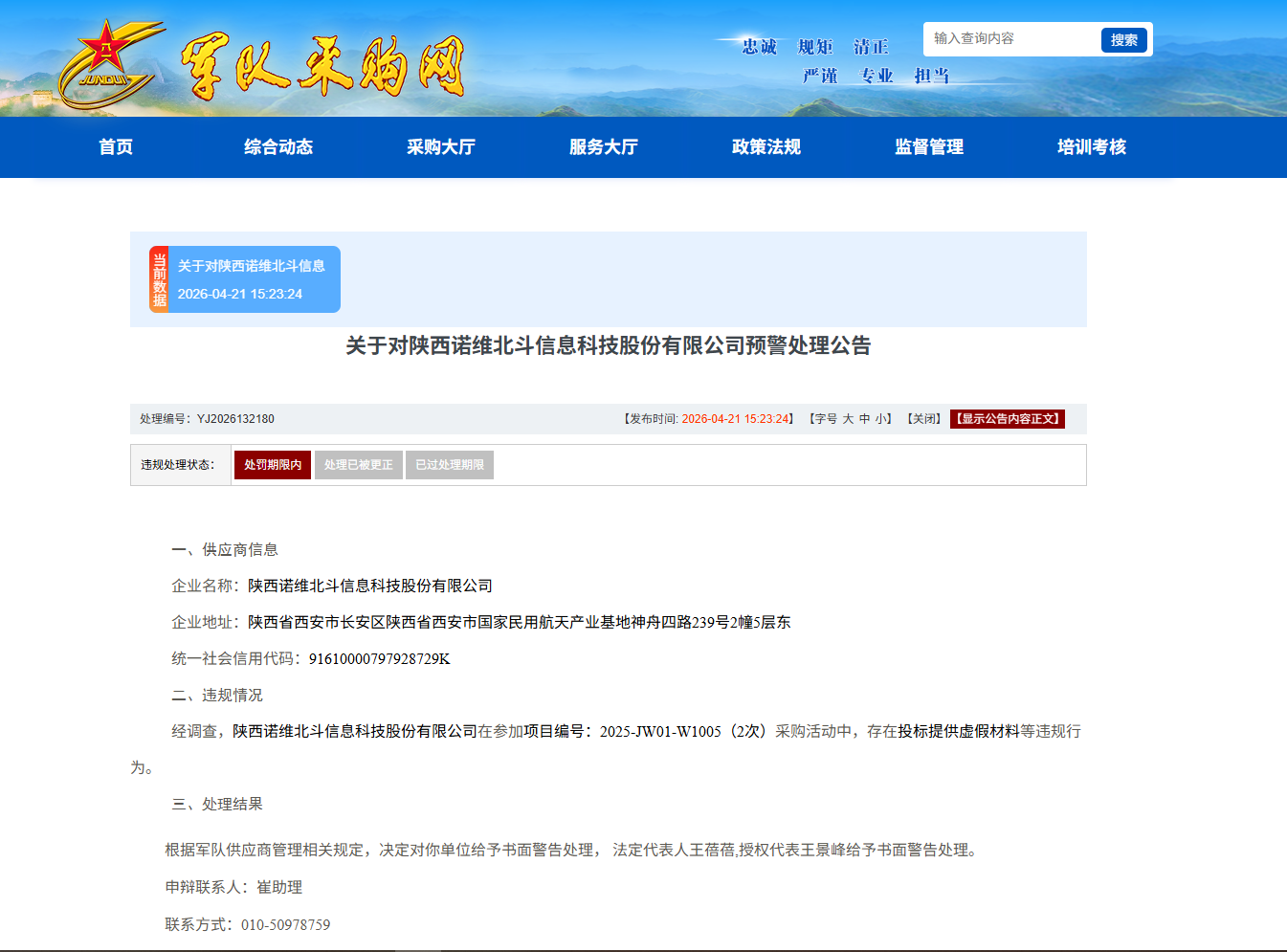Click the 军队采购网 site title
Viewport: 1287px width, 952px height.
point(322,66)
